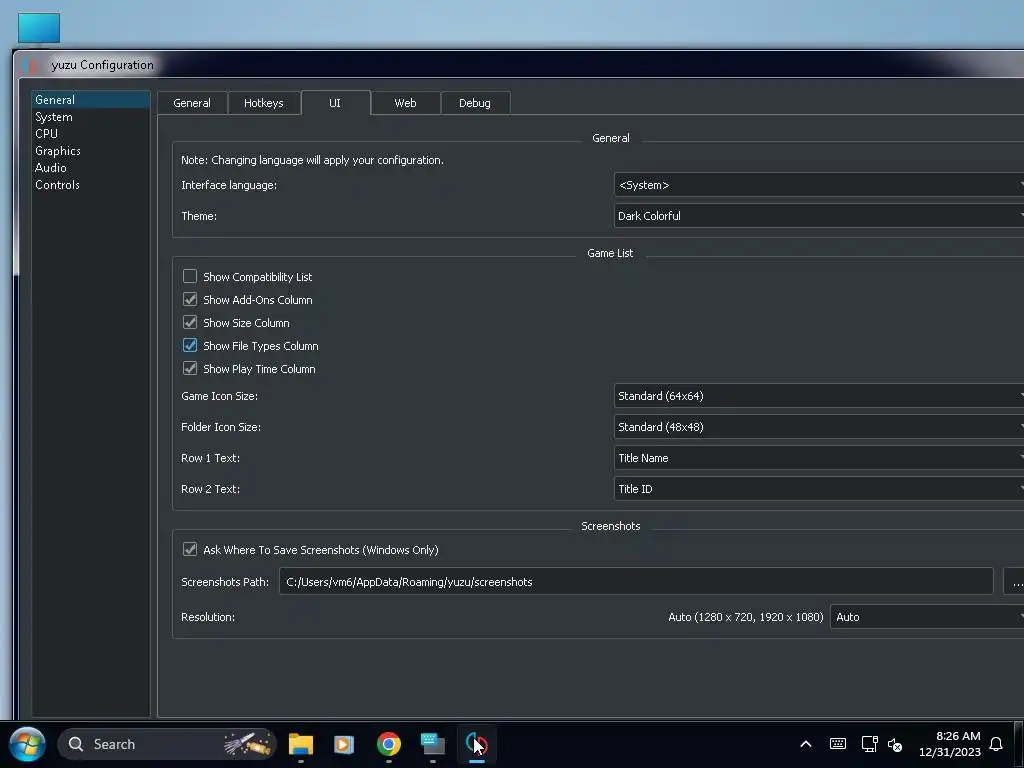
Task: Open File Explorer from the taskbar
Action: [301, 744]
